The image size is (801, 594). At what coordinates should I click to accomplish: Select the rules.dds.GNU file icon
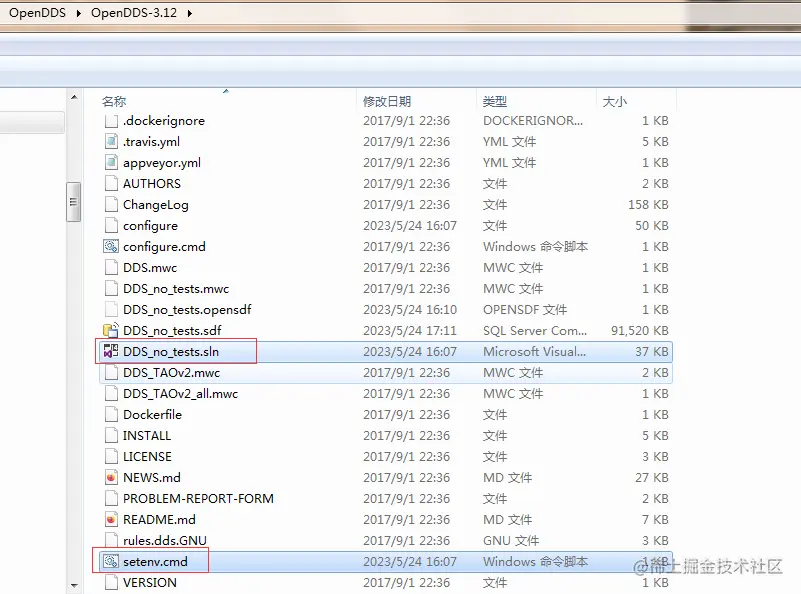(110, 540)
